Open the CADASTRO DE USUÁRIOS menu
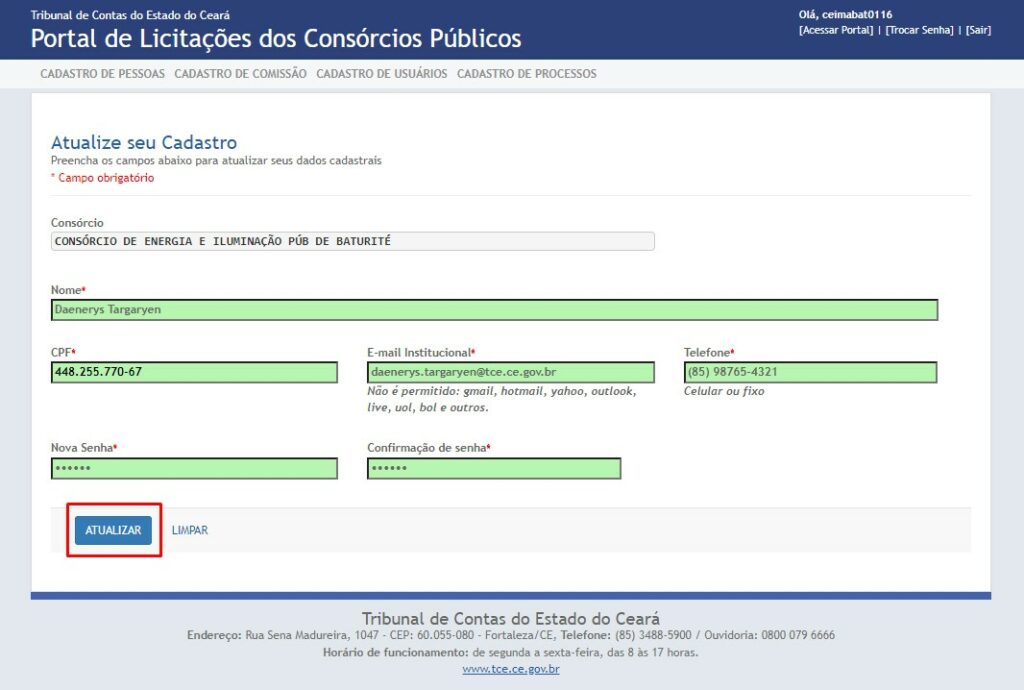 pos(382,74)
